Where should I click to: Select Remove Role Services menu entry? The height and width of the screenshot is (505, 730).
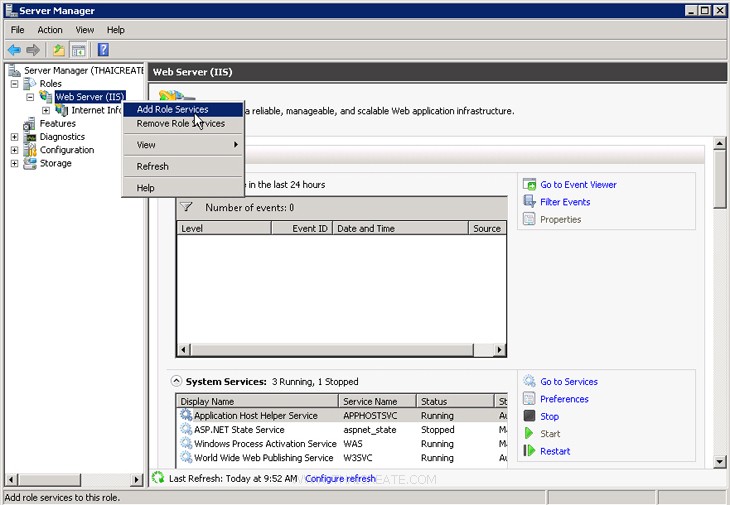[180, 124]
